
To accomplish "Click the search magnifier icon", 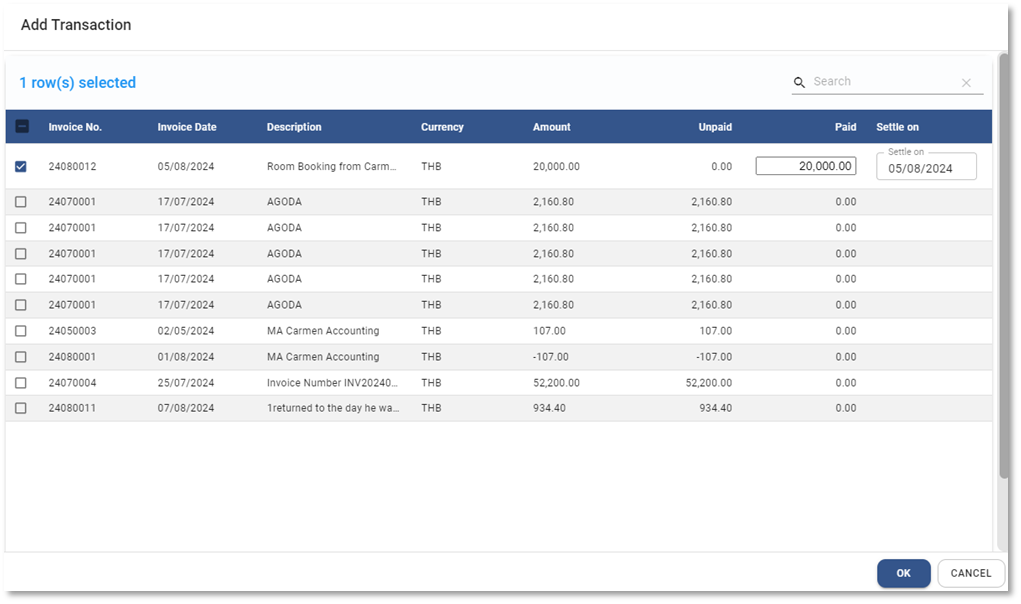I will (x=800, y=83).
